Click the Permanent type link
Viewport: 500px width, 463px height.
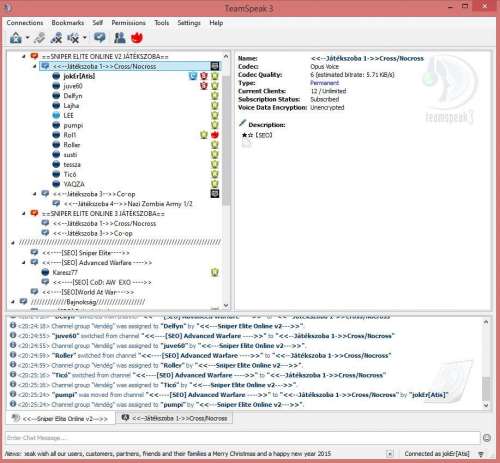coord(324,83)
